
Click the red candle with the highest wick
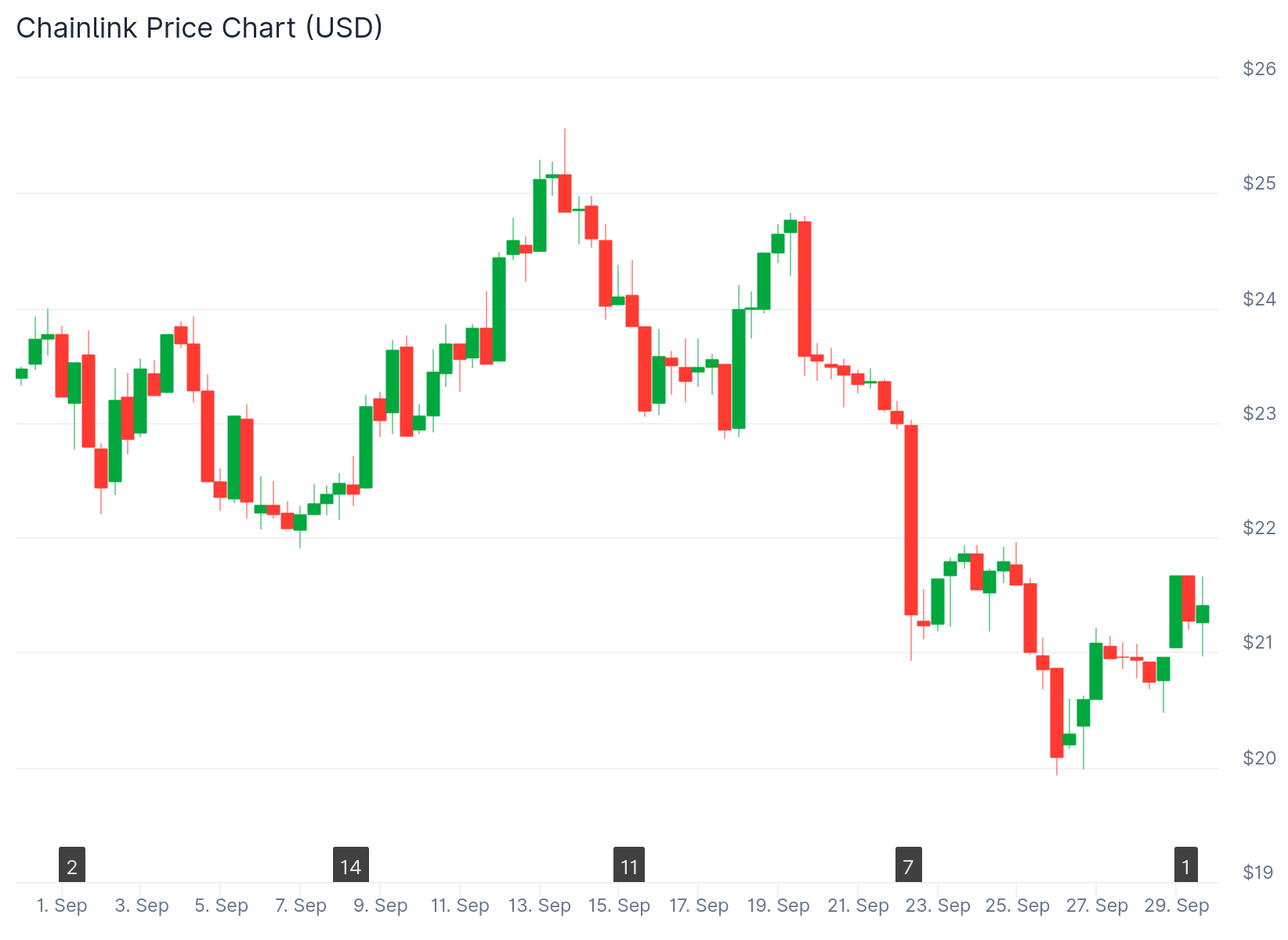pyautogui.click(x=565, y=193)
